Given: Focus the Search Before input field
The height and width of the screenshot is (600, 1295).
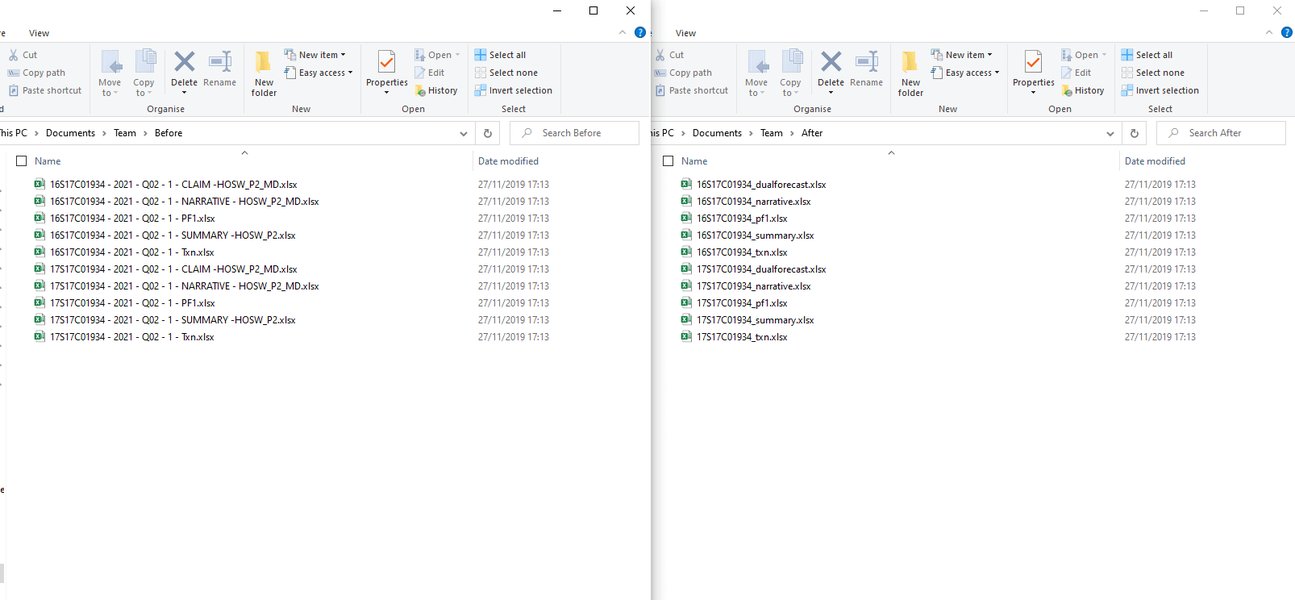Looking at the screenshot, I should click(574, 133).
